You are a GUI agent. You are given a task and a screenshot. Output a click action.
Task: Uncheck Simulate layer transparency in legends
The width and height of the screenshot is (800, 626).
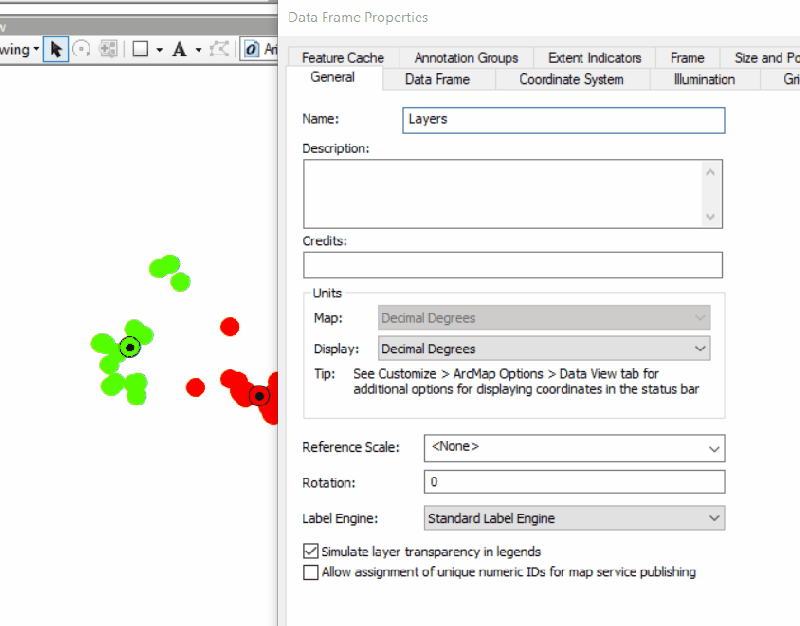(311, 551)
